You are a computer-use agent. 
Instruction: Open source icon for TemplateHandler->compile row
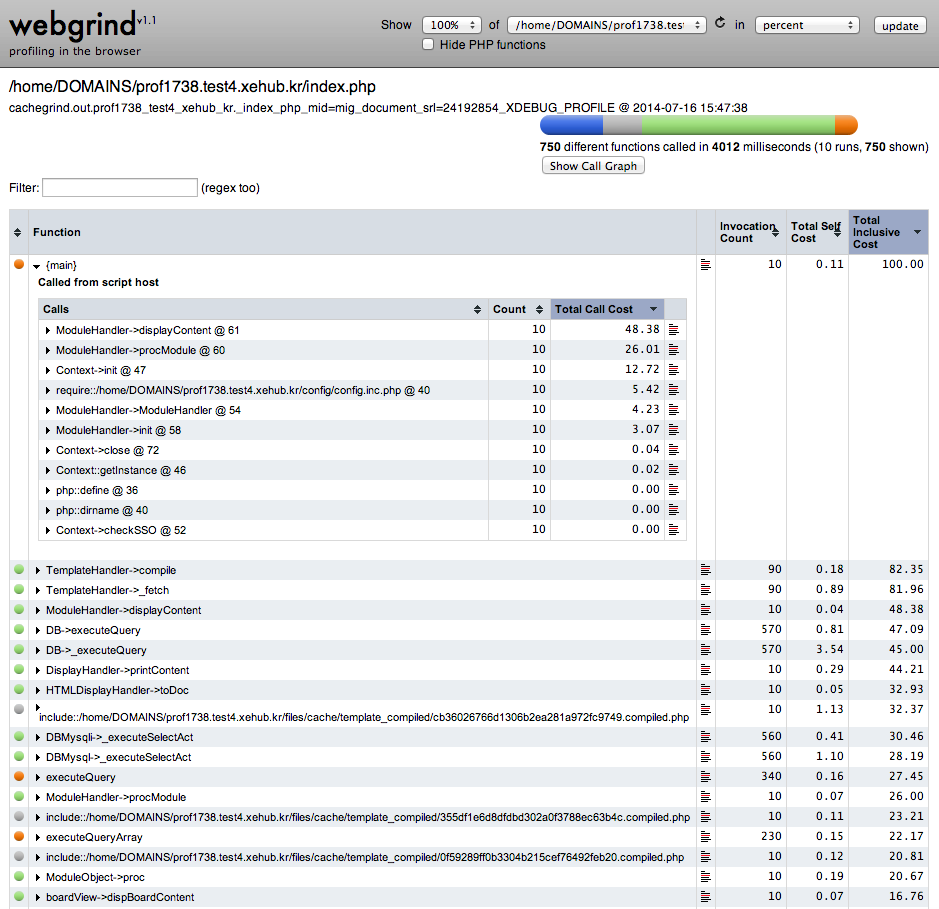click(706, 570)
